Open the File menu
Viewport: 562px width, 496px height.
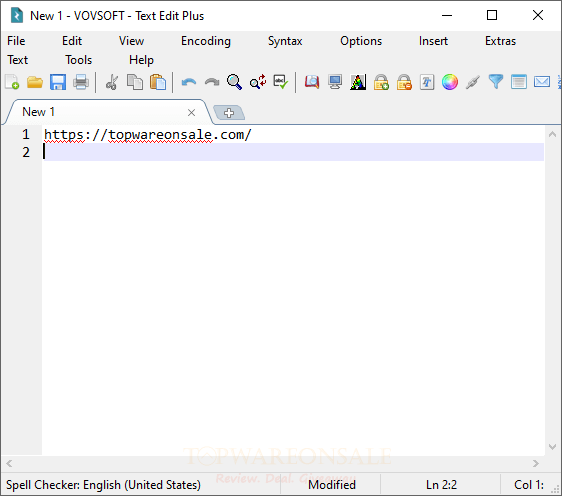[16, 41]
